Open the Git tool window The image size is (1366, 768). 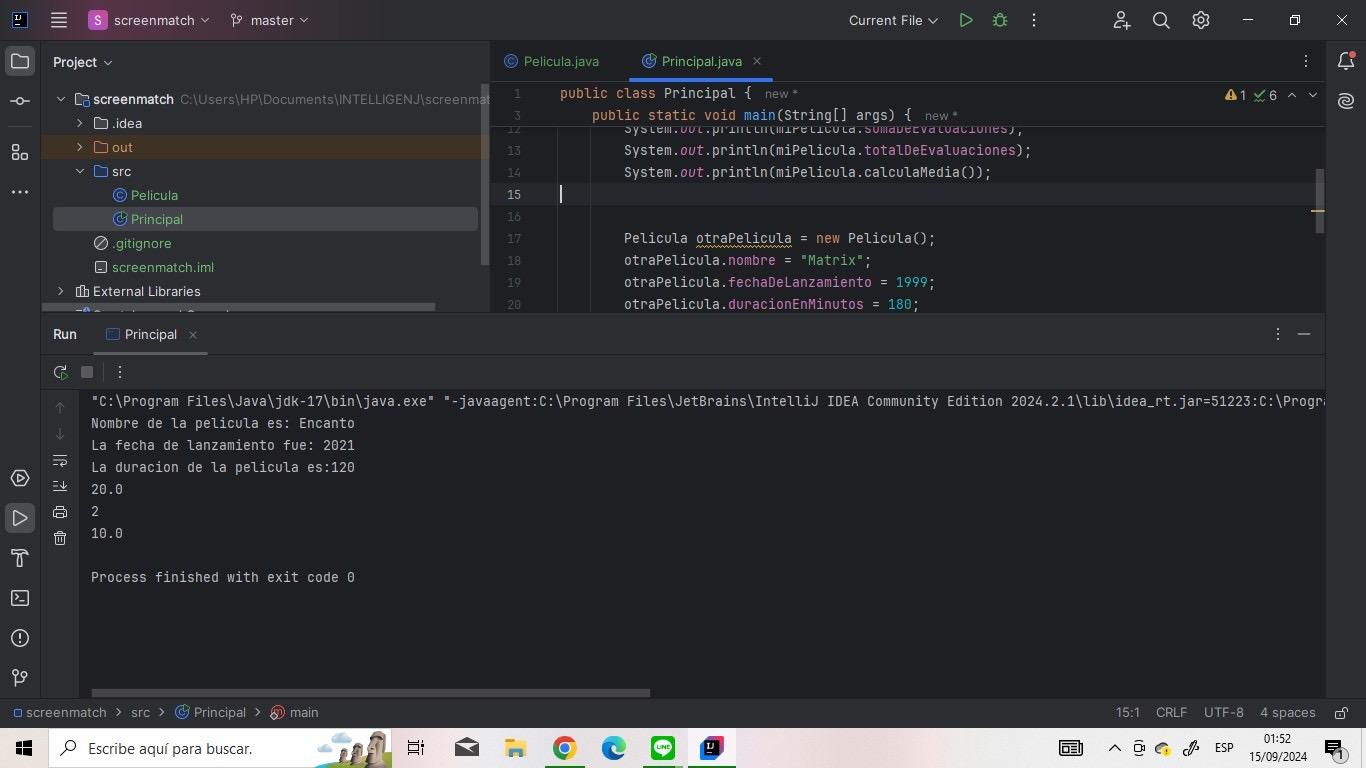pyautogui.click(x=20, y=678)
